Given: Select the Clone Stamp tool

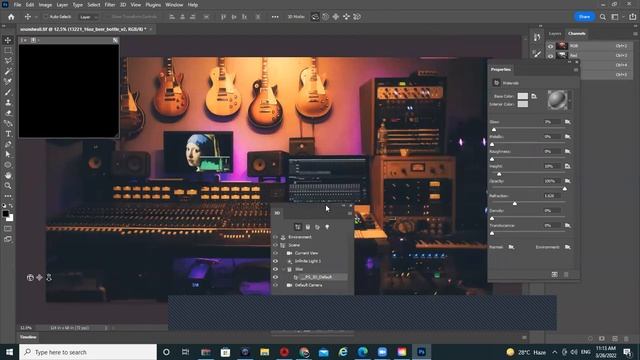Looking at the screenshot, I should point(8,102).
